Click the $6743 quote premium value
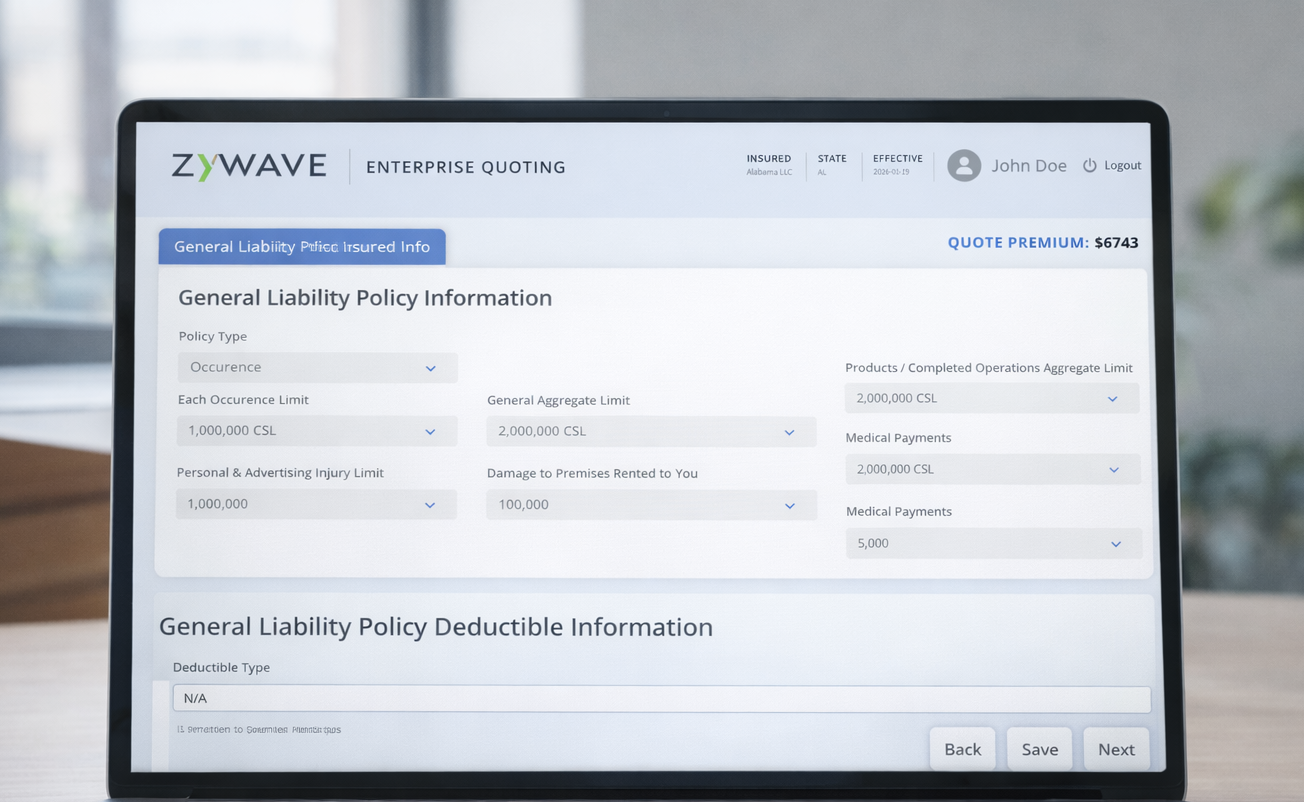Viewport: 1304px width, 802px height. point(1117,242)
